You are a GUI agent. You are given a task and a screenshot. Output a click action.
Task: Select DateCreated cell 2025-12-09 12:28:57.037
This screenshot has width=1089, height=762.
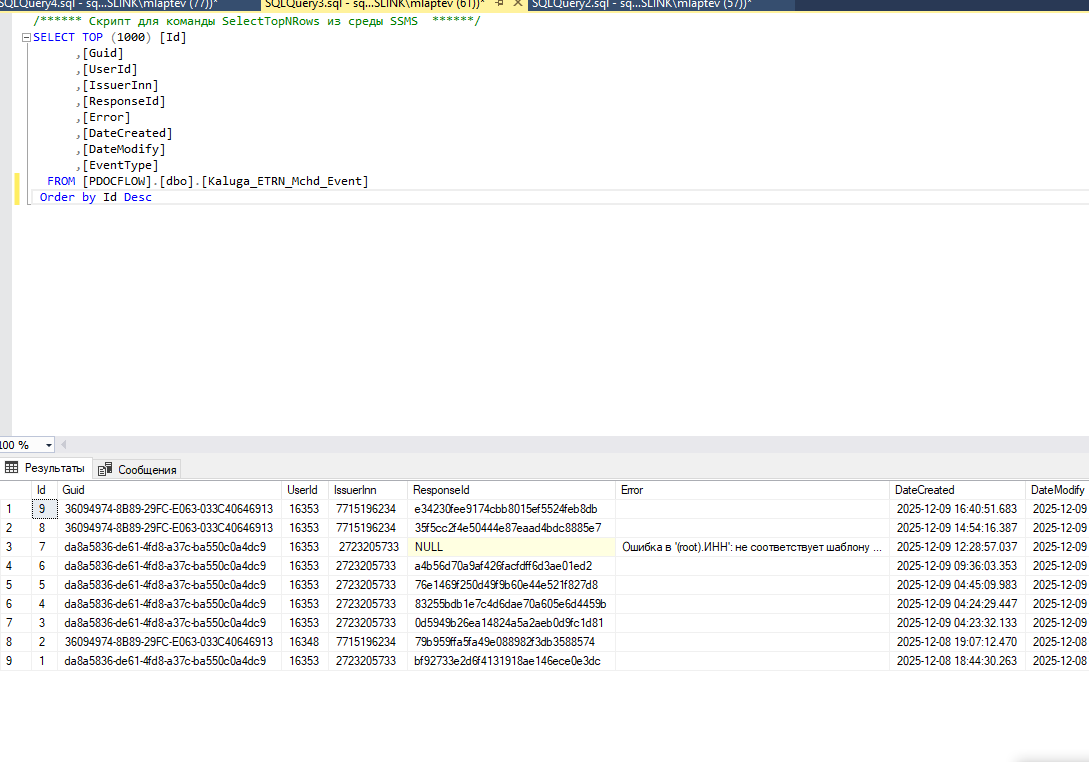pyautogui.click(x=958, y=547)
